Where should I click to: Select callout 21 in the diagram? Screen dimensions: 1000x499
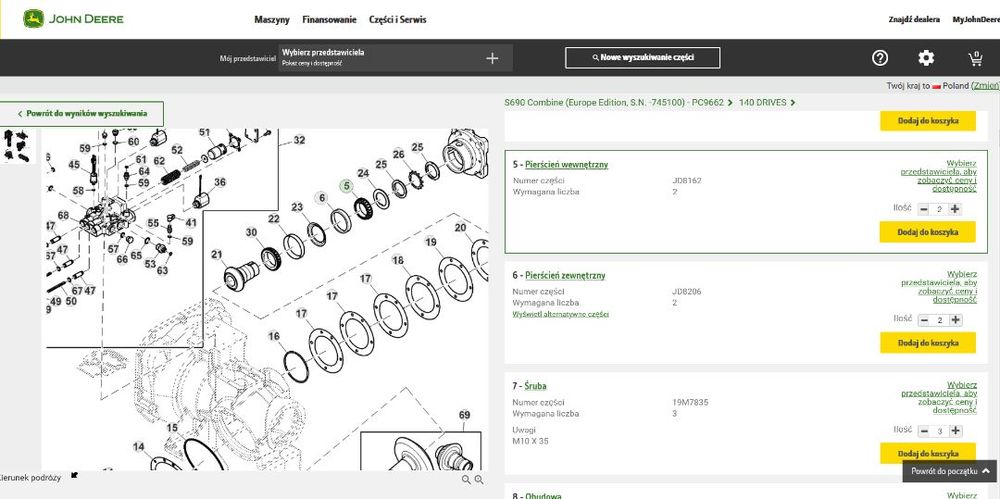pos(217,255)
